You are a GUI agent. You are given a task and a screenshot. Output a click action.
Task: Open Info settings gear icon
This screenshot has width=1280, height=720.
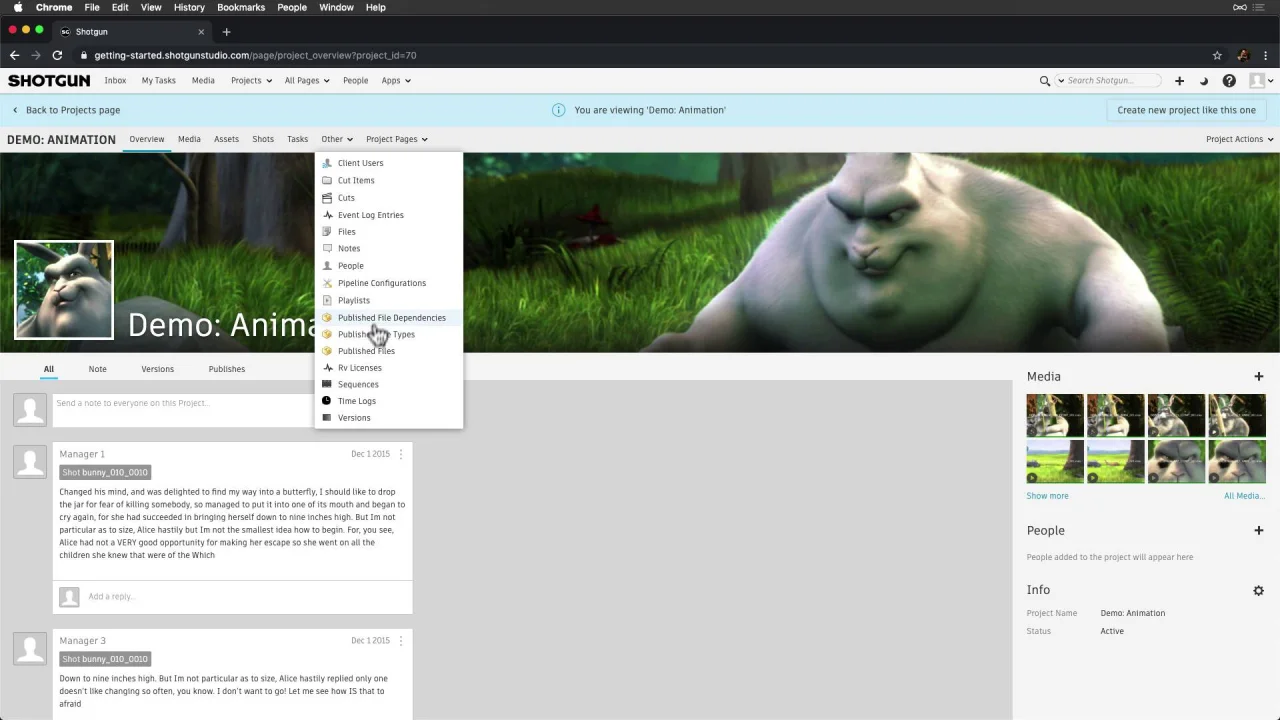[x=1259, y=591]
